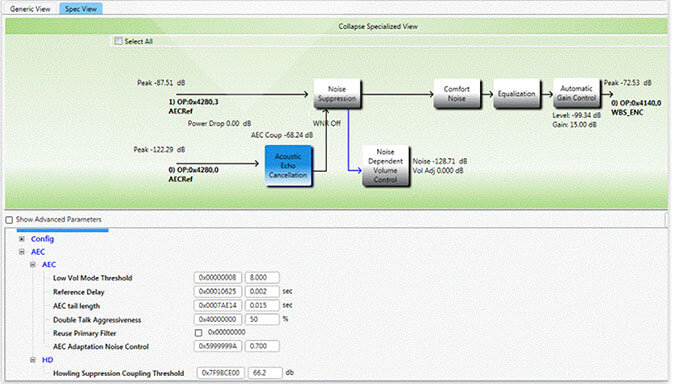Collapse the top-level AEC node

21,252
